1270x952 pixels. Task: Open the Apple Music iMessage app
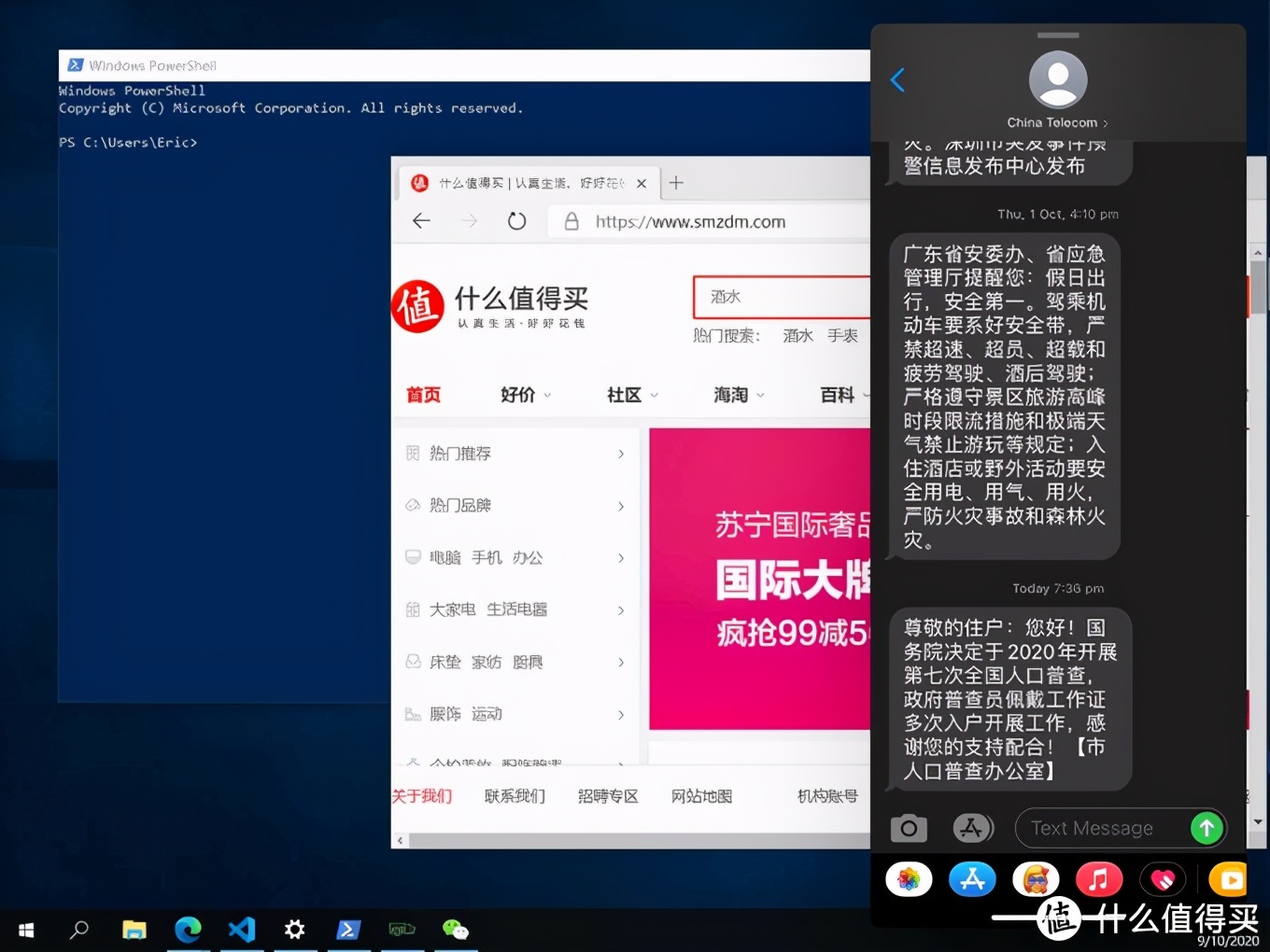click(x=1099, y=878)
